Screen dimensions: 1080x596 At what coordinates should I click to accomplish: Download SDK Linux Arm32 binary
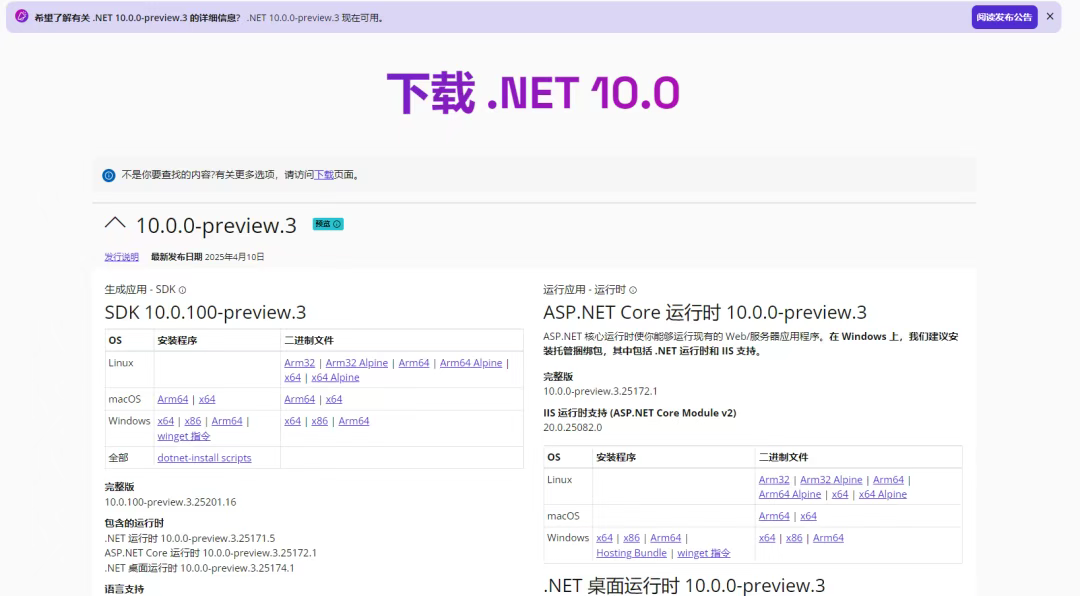pos(300,362)
